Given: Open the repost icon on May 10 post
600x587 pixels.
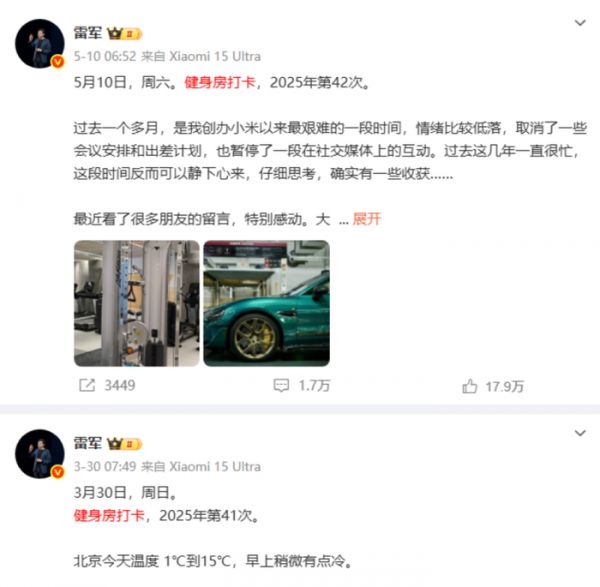Looking at the screenshot, I should click(87, 385).
